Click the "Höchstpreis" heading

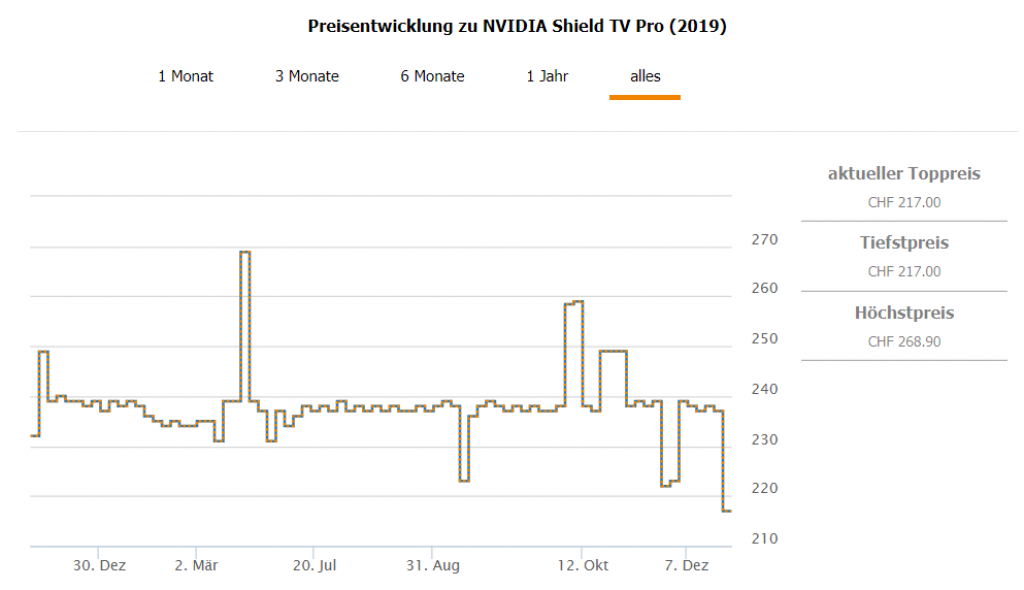904,313
